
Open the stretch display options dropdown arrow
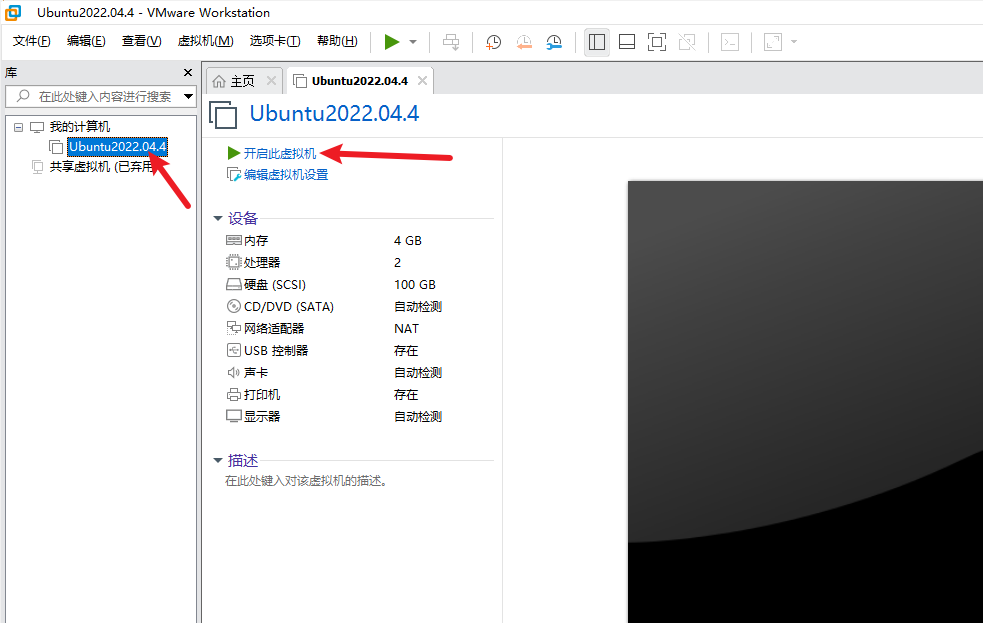pyautogui.click(x=794, y=42)
